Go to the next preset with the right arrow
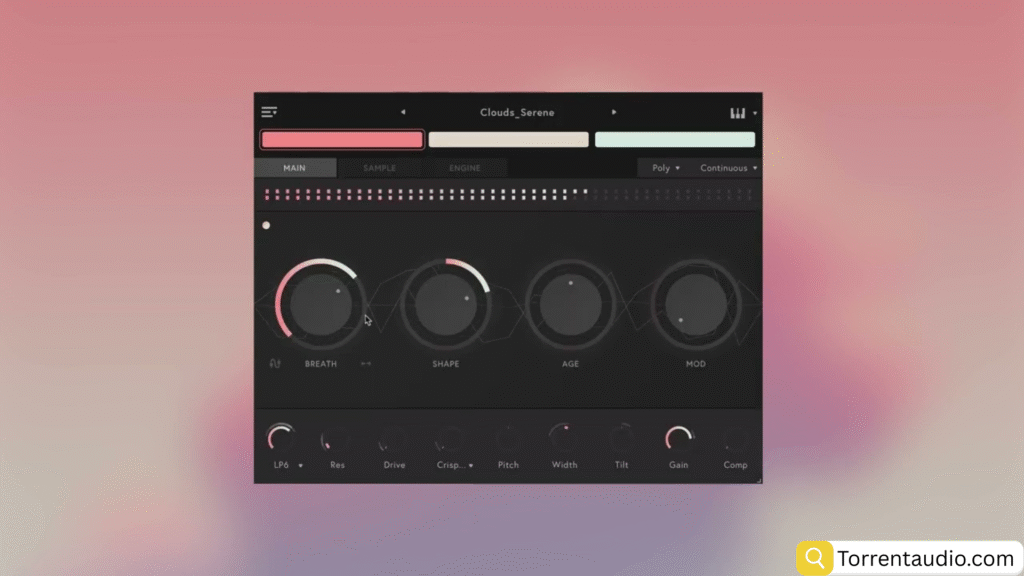Image resolution: width=1024 pixels, height=576 pixels. click(x=614, y=113)
